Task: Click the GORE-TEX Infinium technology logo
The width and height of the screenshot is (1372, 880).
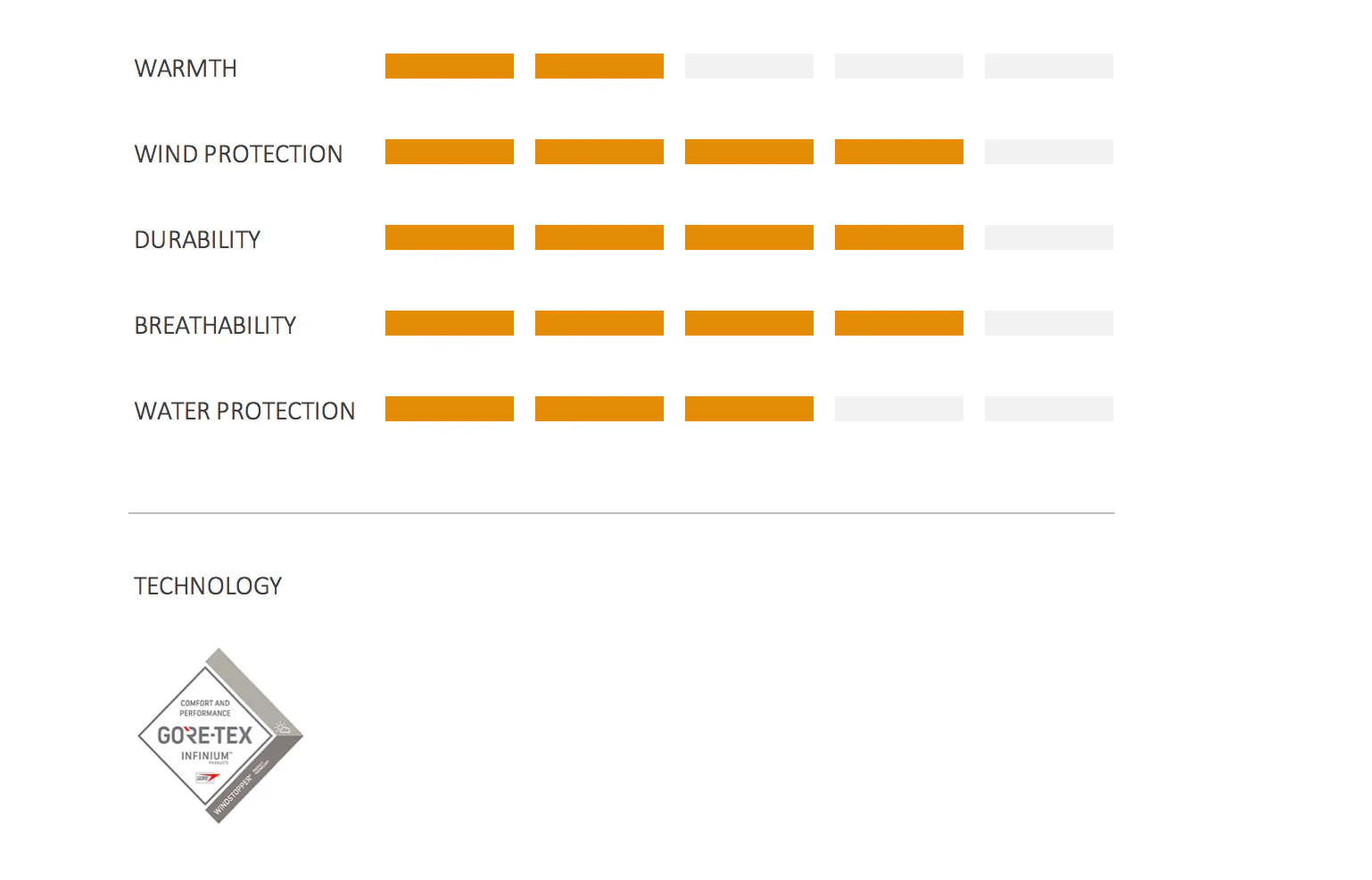Action: [x=220, y=735]
